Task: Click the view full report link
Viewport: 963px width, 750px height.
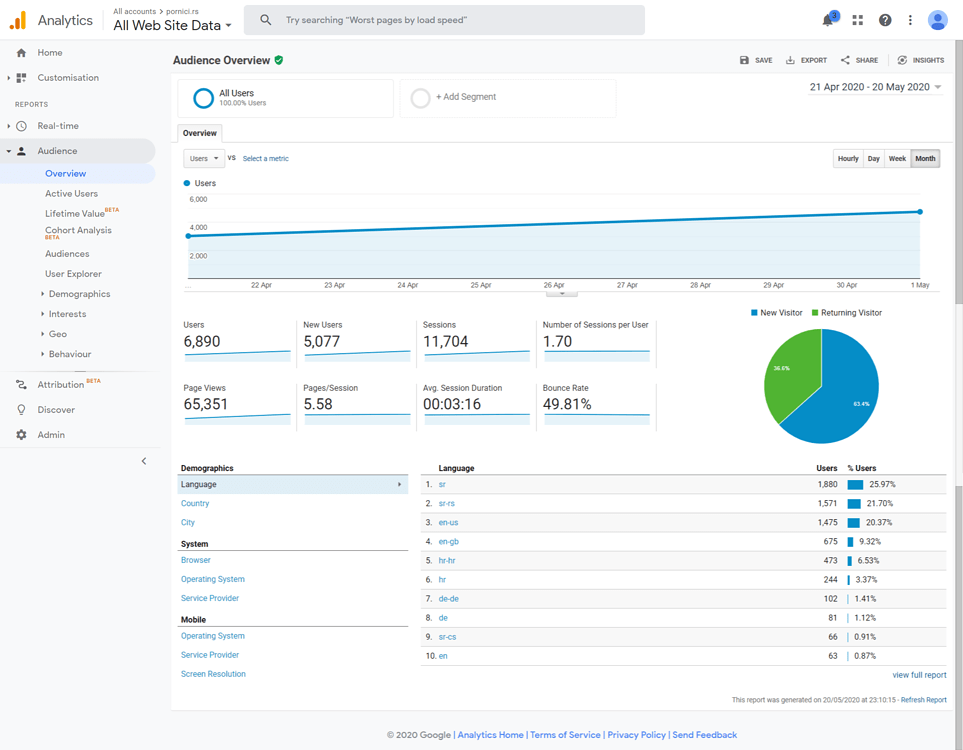Action: [919, 675]
